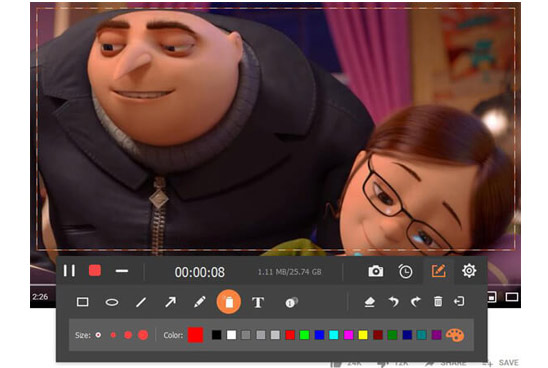Pause the screen recording
Screen dimensions: 548x368
pyautogui.click(x=69, y=270)
